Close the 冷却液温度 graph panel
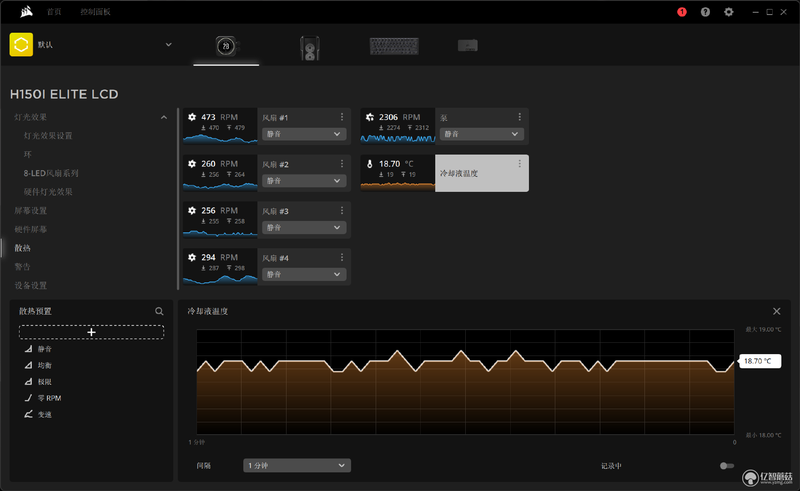 coord(777,311)
